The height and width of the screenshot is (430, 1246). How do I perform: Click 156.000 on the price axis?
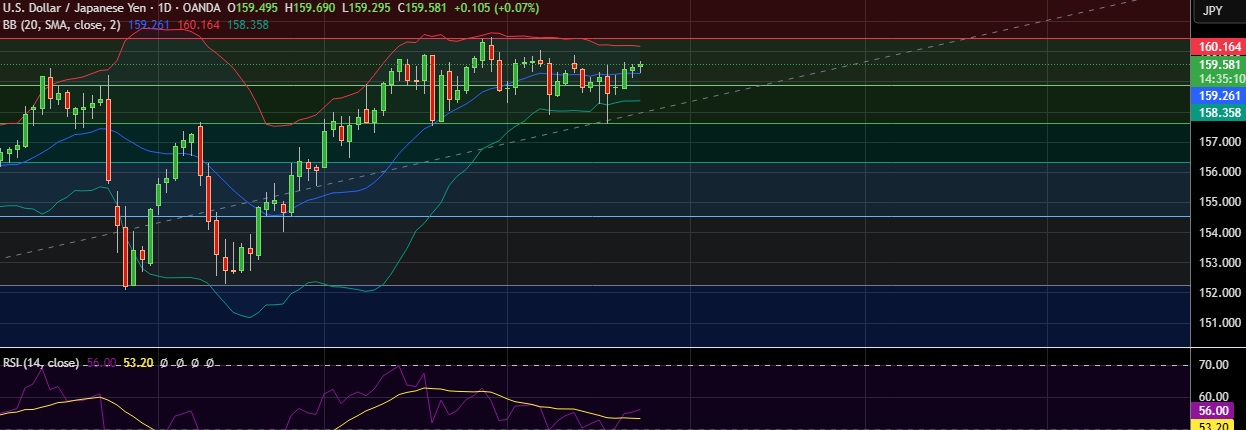tap(1218, 172)
